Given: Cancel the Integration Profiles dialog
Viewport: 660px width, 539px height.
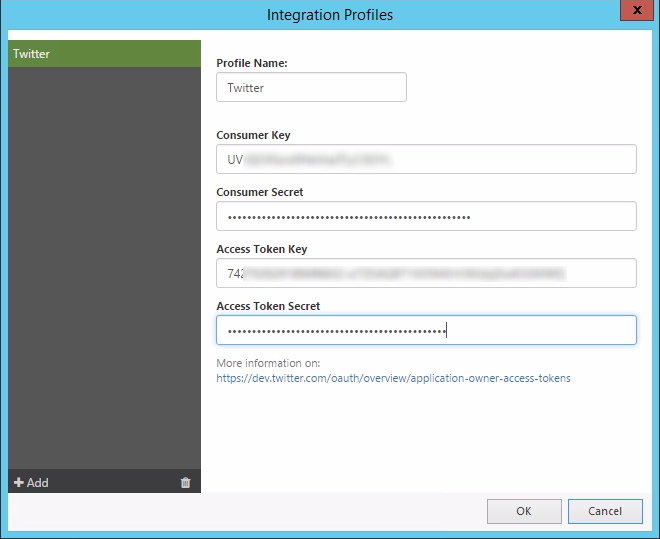Looking at the screenshot, I should coord(605,511).
